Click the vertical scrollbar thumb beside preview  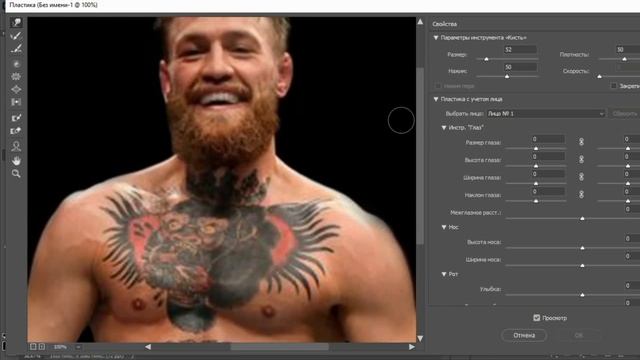(420, 156)
